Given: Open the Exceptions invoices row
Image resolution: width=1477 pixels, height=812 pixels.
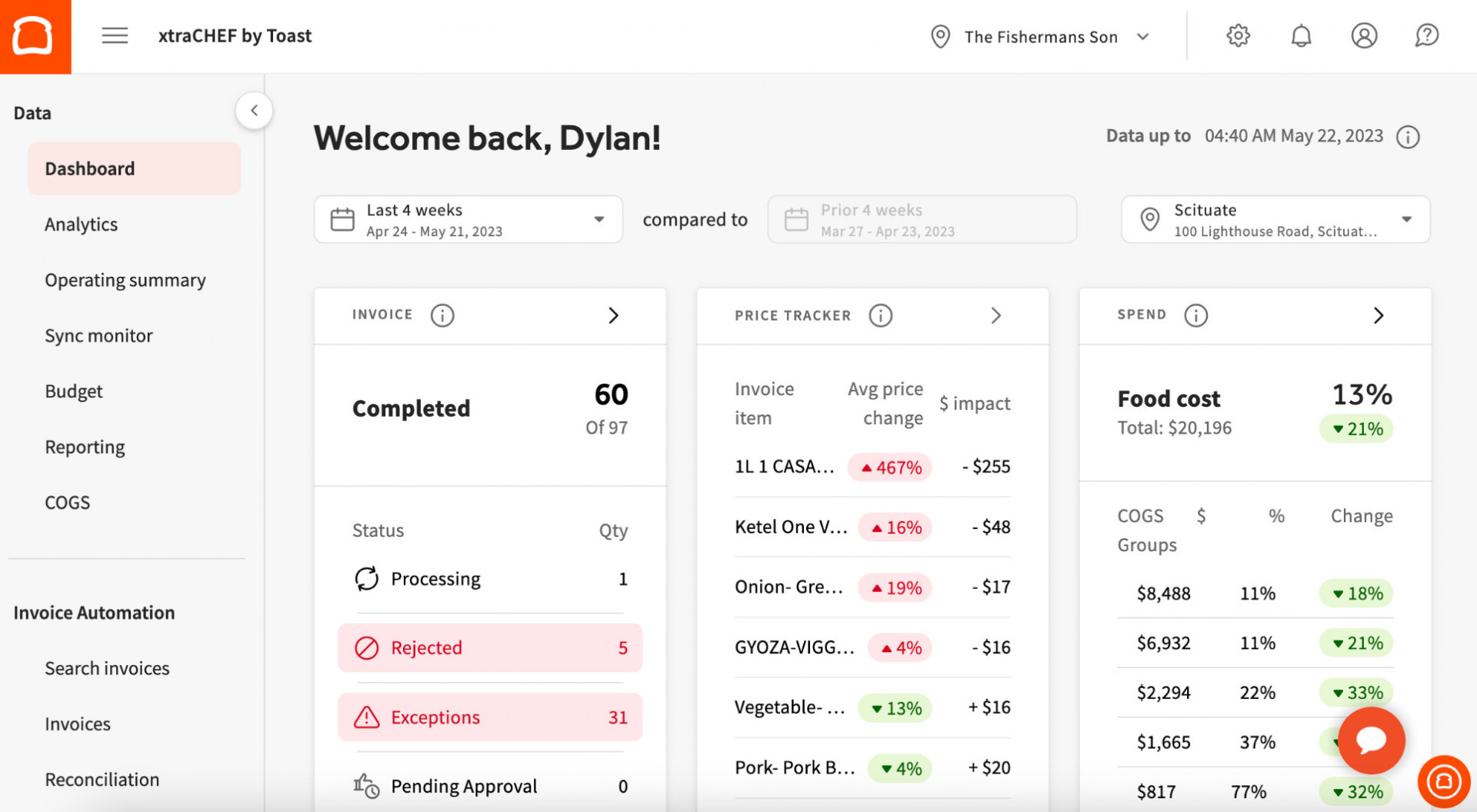Looking at the screenshot, I should click(x=490, y=717).
